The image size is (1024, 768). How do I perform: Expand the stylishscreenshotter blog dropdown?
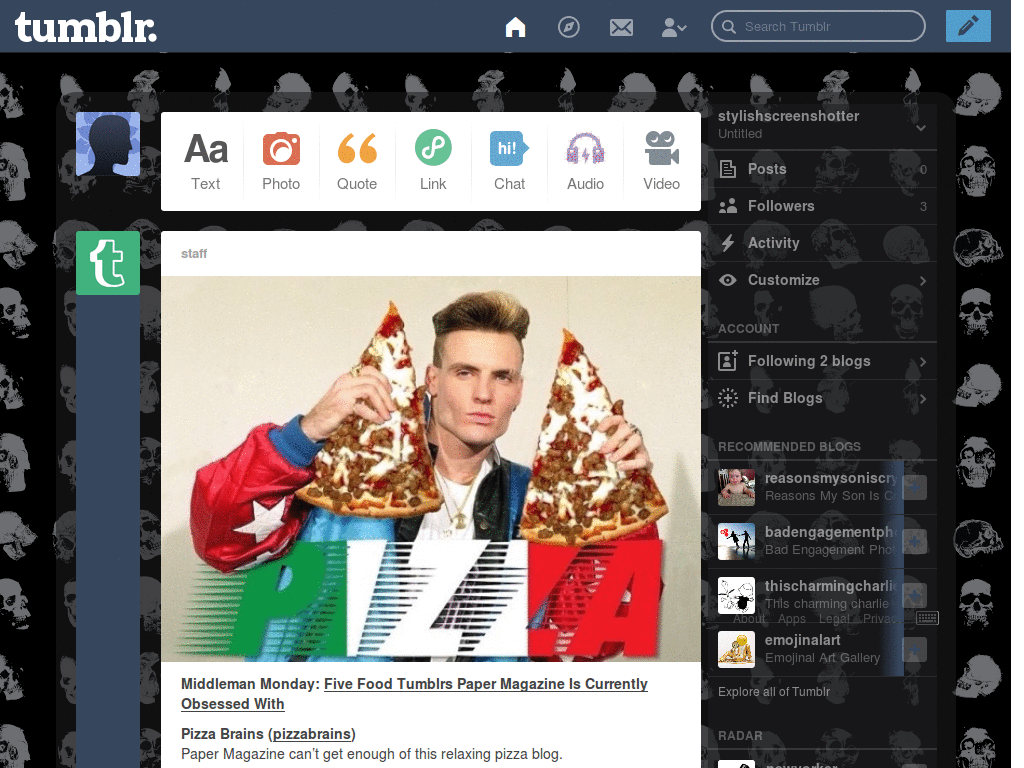pyautogui.click(x=921, y=127)
